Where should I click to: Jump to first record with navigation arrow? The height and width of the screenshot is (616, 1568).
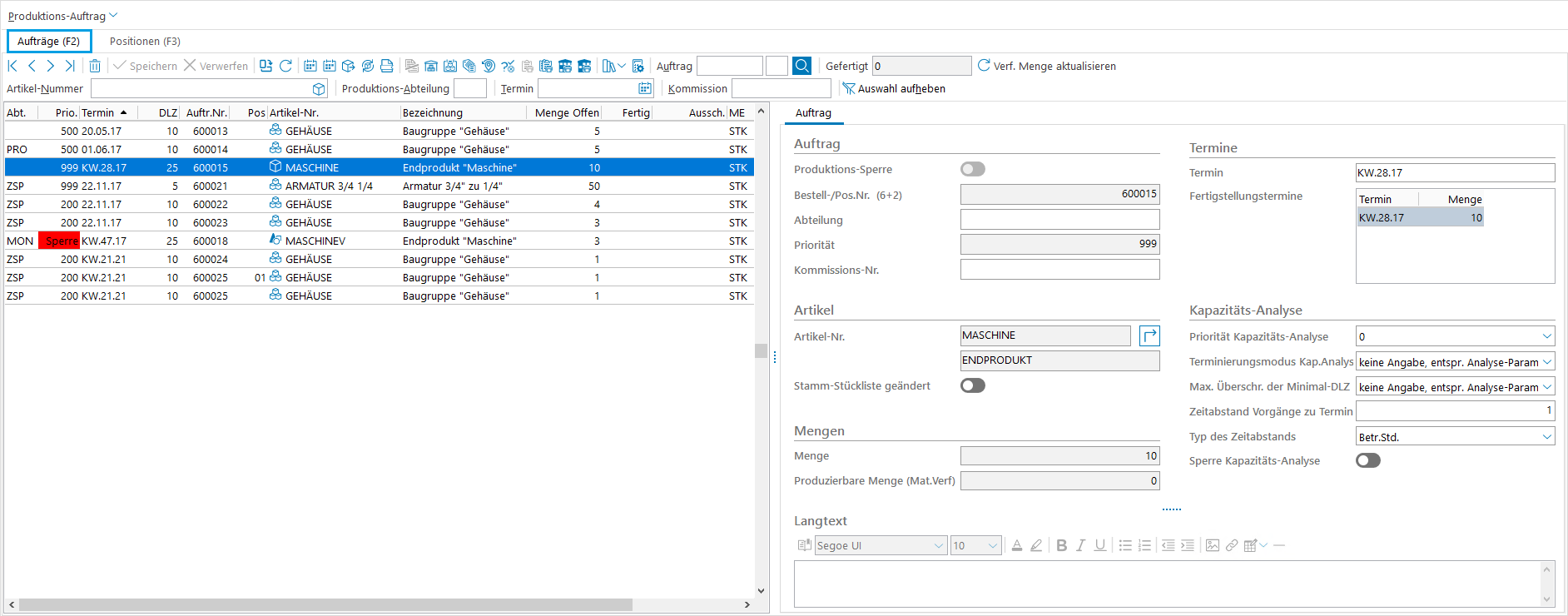12,66
